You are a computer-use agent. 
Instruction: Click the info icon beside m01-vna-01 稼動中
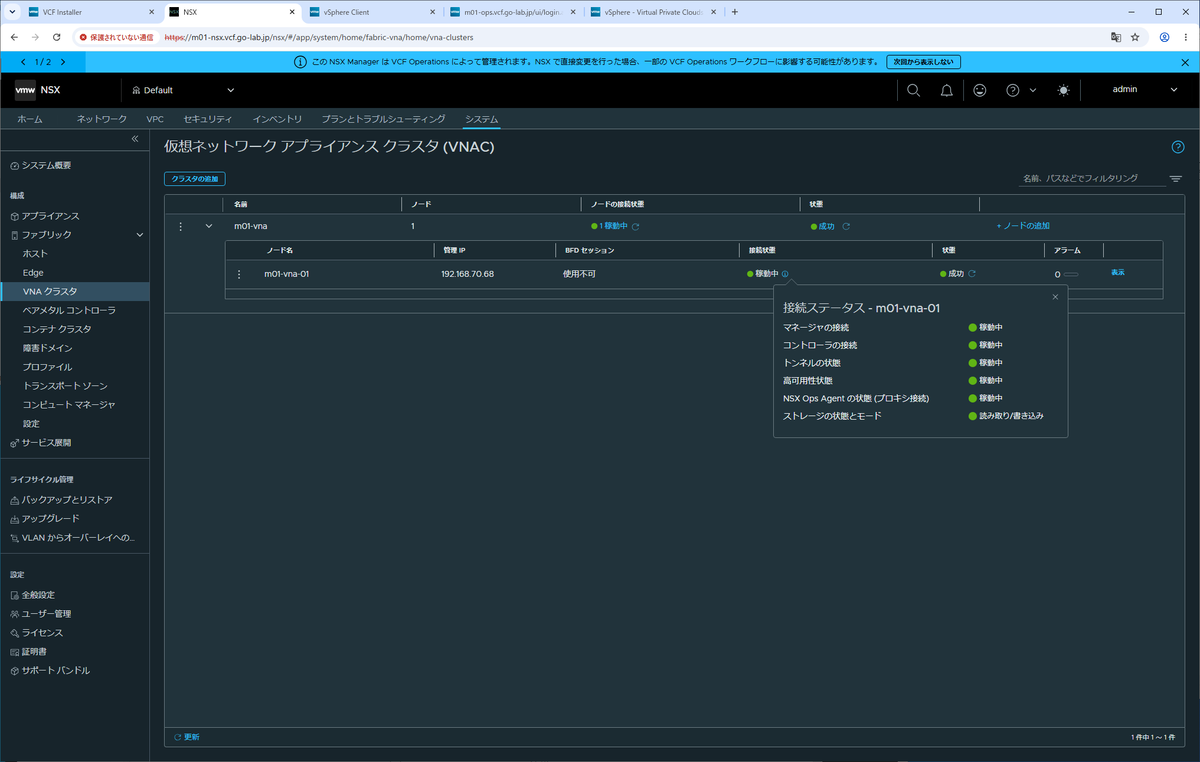coord(785,274)
